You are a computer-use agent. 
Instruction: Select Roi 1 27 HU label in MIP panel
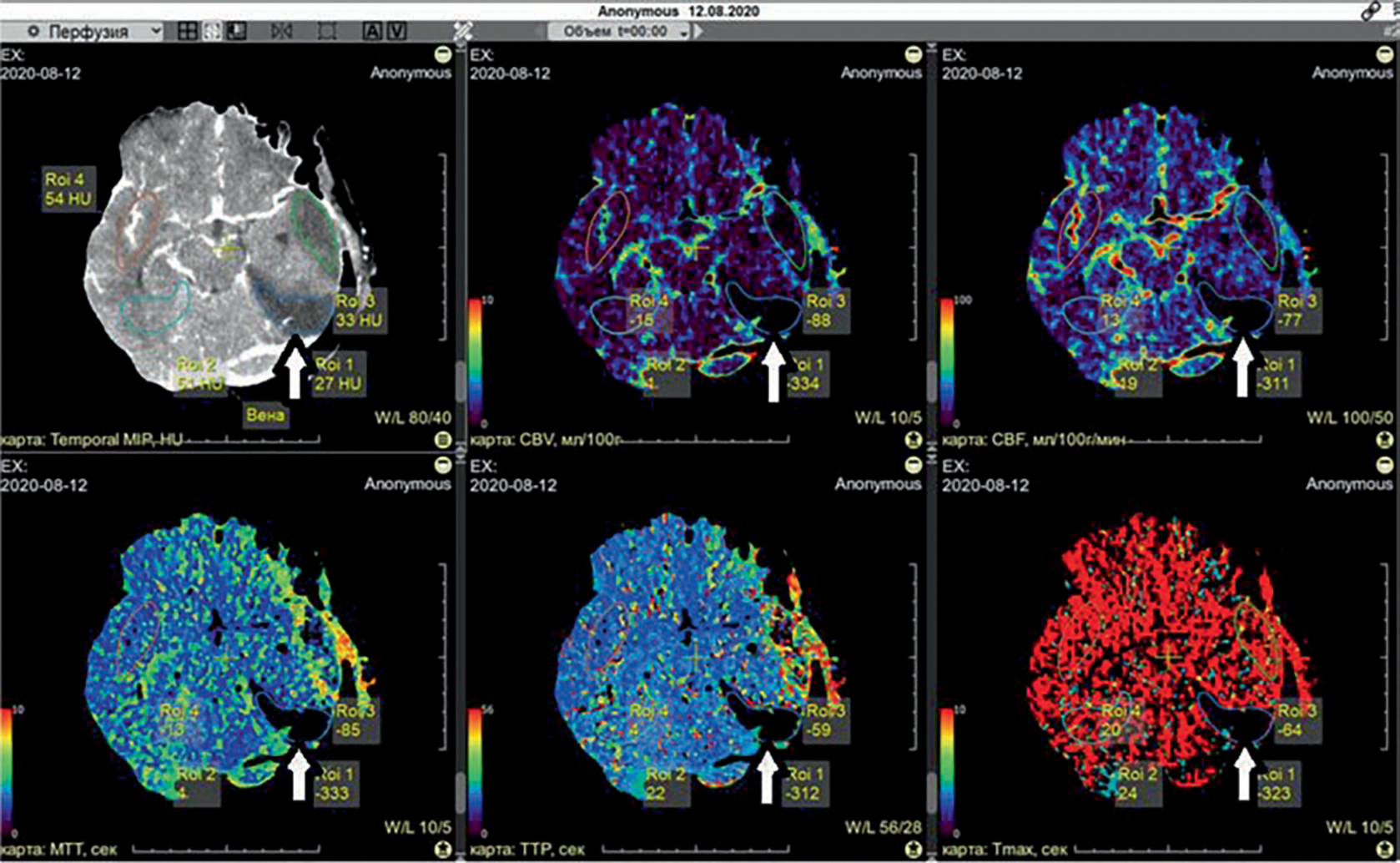pos(338,374)
